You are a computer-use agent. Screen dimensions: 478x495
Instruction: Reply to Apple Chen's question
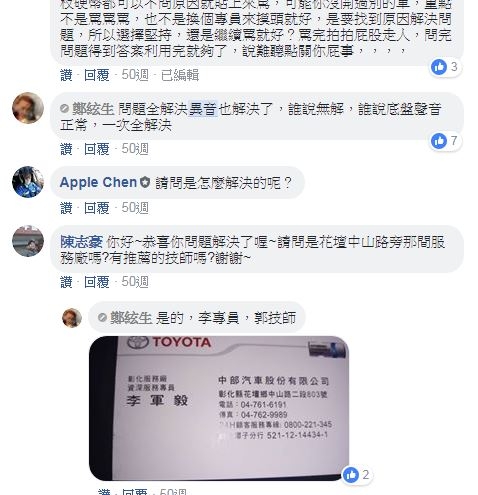pos(97,208)
